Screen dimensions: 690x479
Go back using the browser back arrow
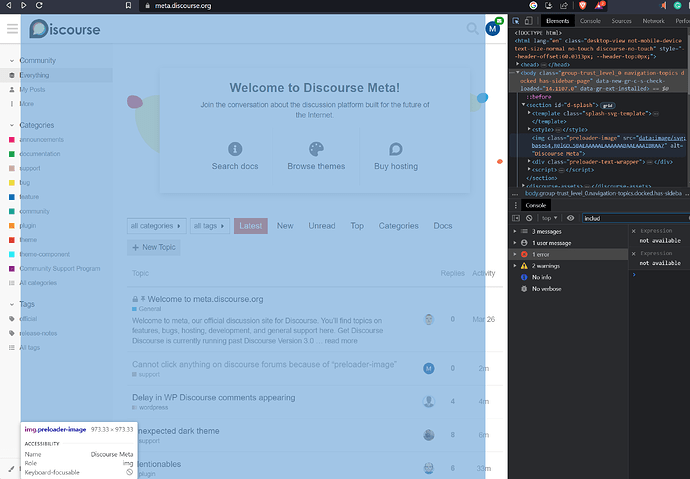(x=8, y=5)
